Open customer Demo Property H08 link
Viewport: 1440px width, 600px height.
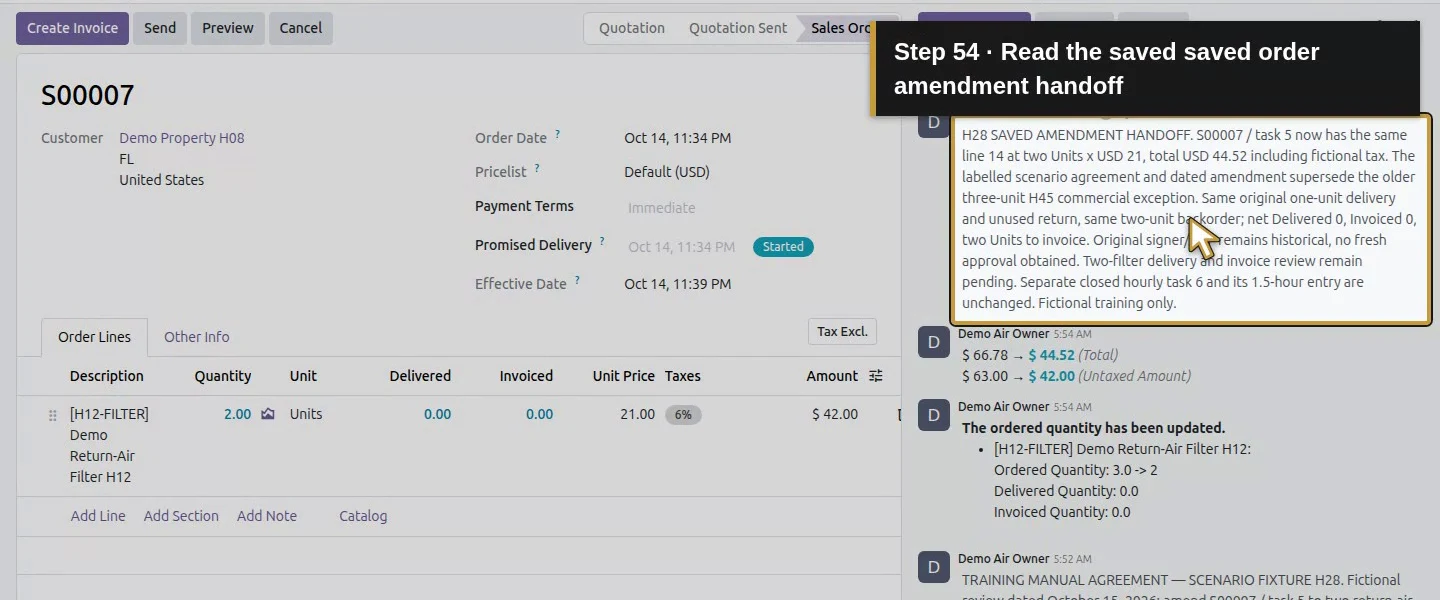point(182,138)
